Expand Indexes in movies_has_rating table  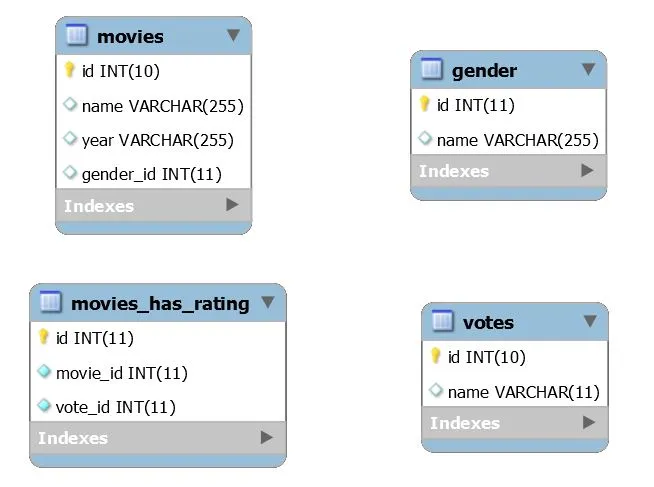click(x=266, y=437)
